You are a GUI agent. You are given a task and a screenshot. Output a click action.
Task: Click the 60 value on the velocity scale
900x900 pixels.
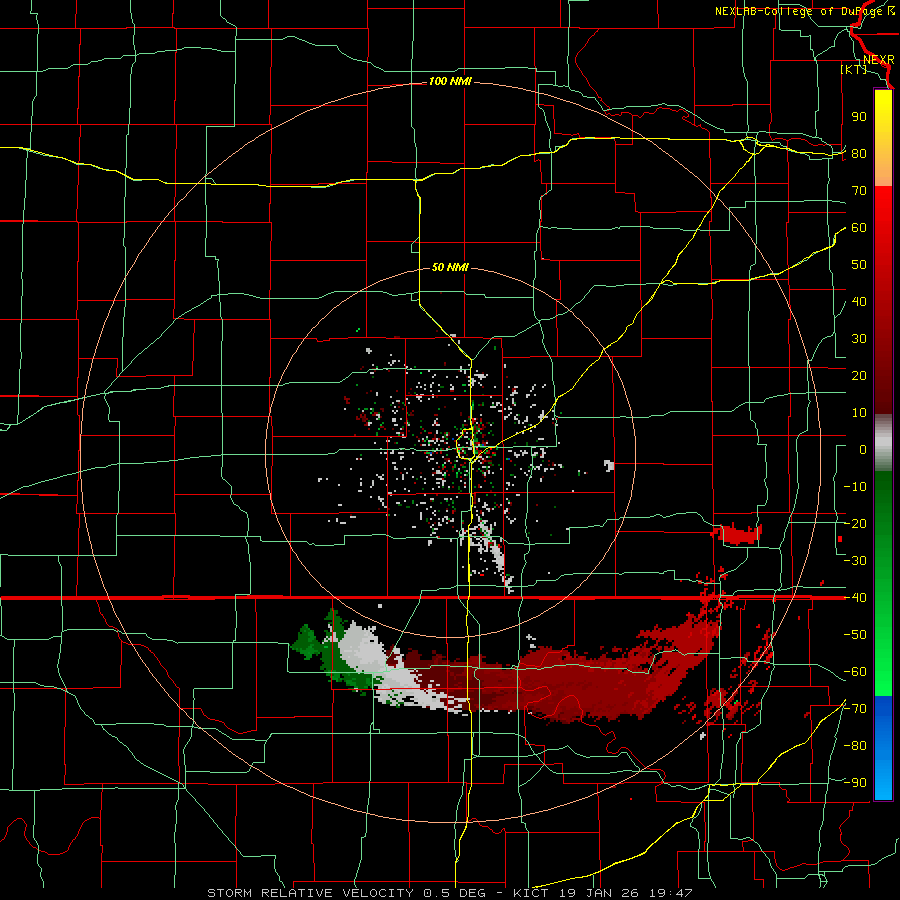pyautogui.click(x=859, y=228)
